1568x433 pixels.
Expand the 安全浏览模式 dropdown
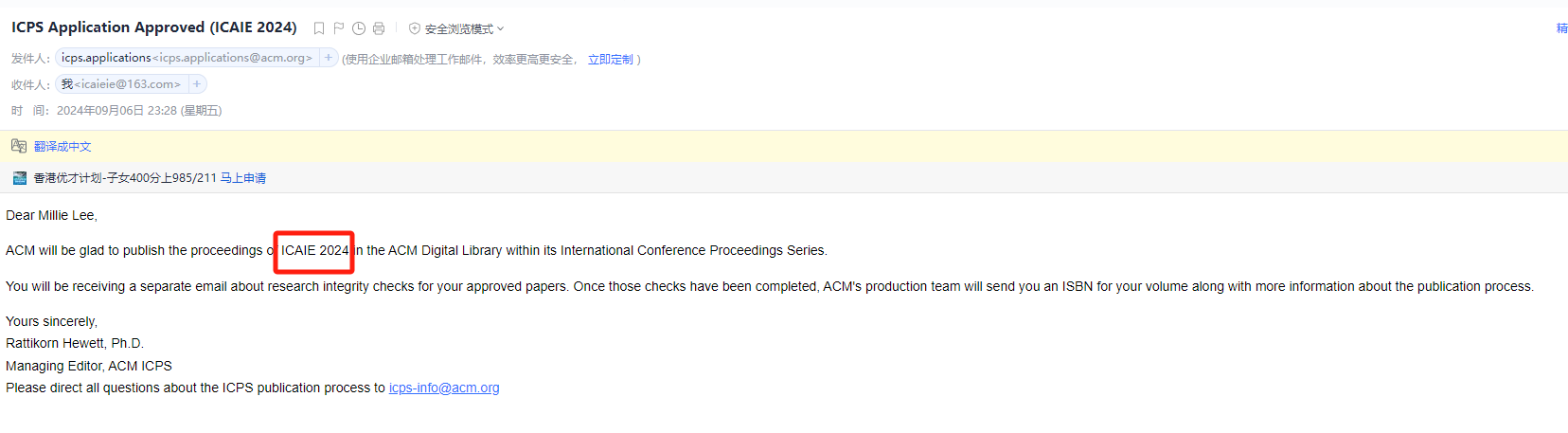(x=464, y=28)
